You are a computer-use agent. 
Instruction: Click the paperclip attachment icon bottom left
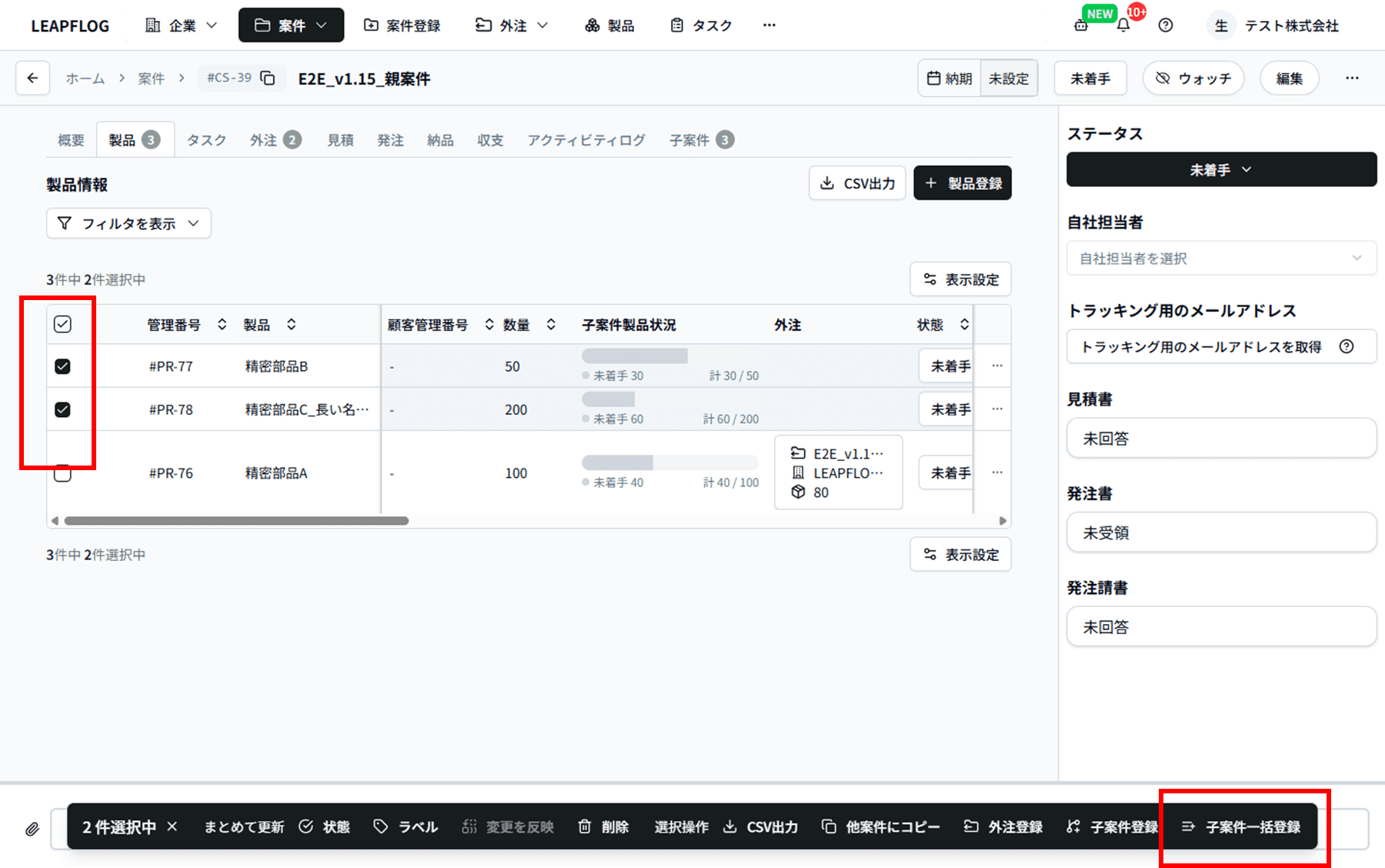coord(32,827)
